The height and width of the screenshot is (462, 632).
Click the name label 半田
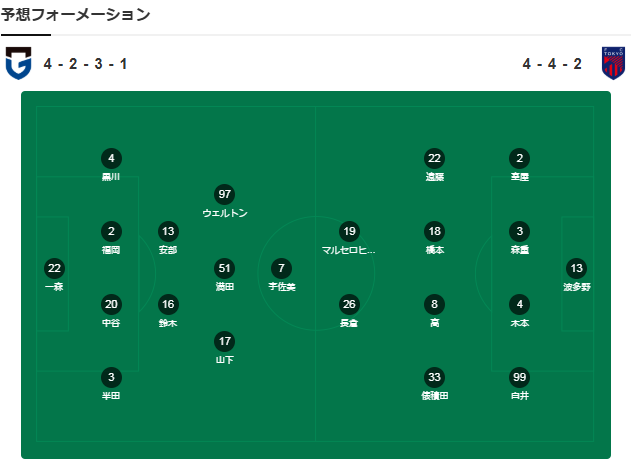(x=111, y=396)
